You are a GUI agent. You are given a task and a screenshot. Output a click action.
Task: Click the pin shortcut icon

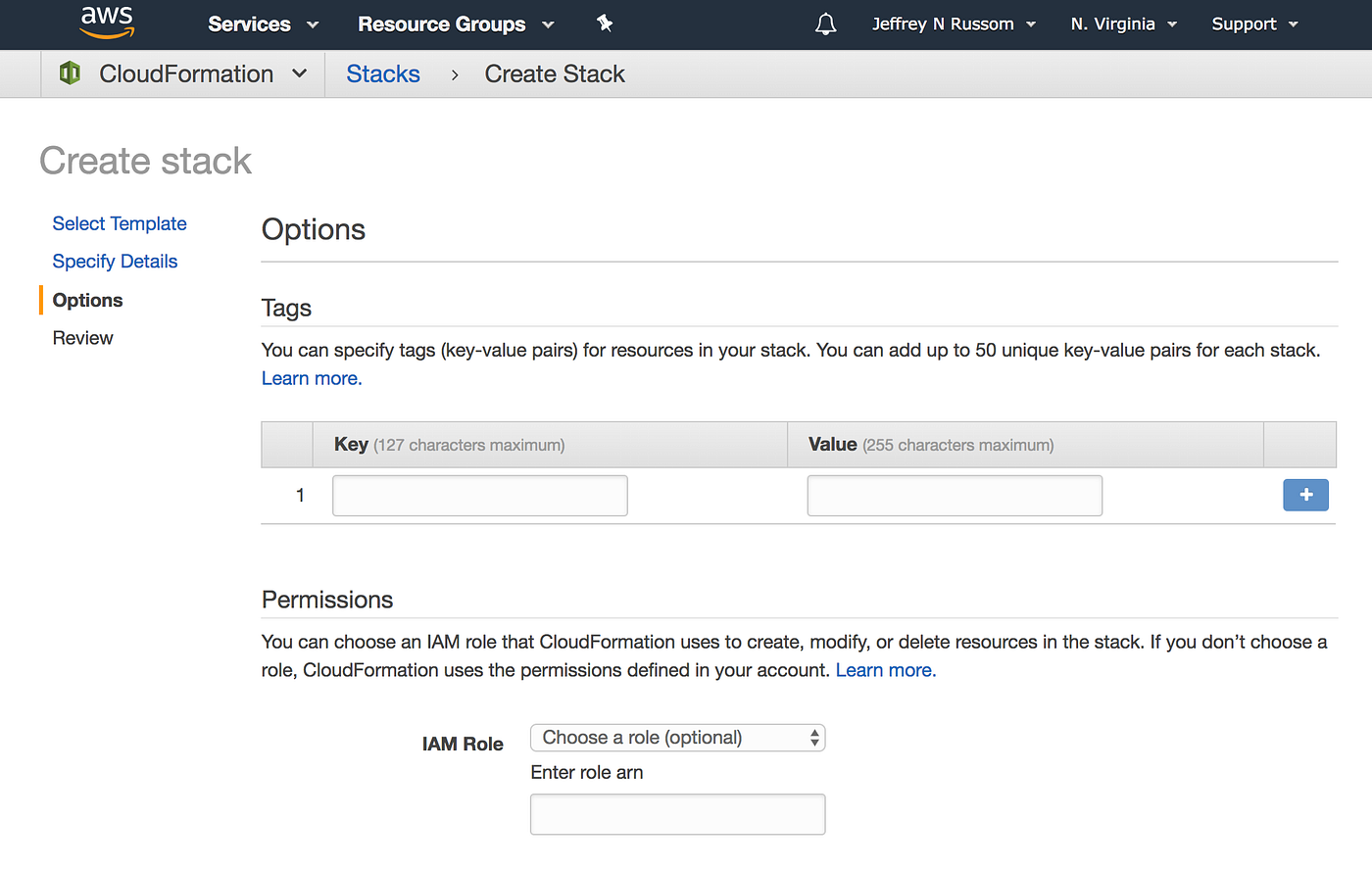tap(605, 24)
